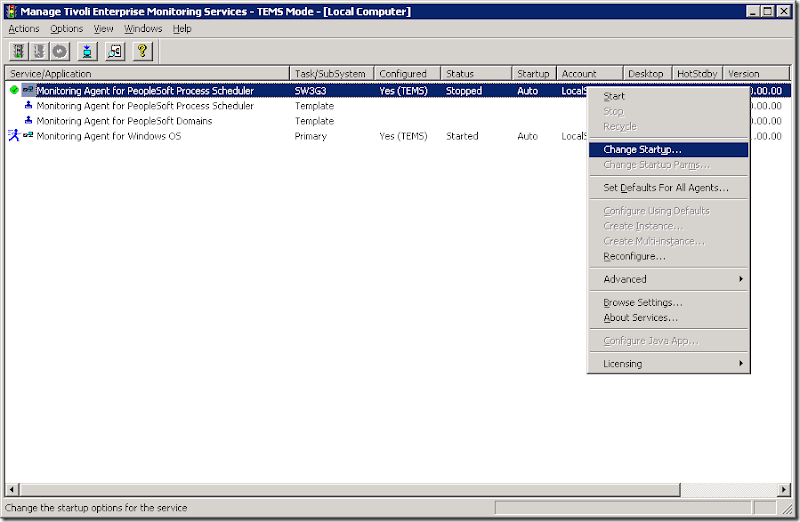
Task: Click the horizontal scrollbar thumb
Action: [350, 489]
